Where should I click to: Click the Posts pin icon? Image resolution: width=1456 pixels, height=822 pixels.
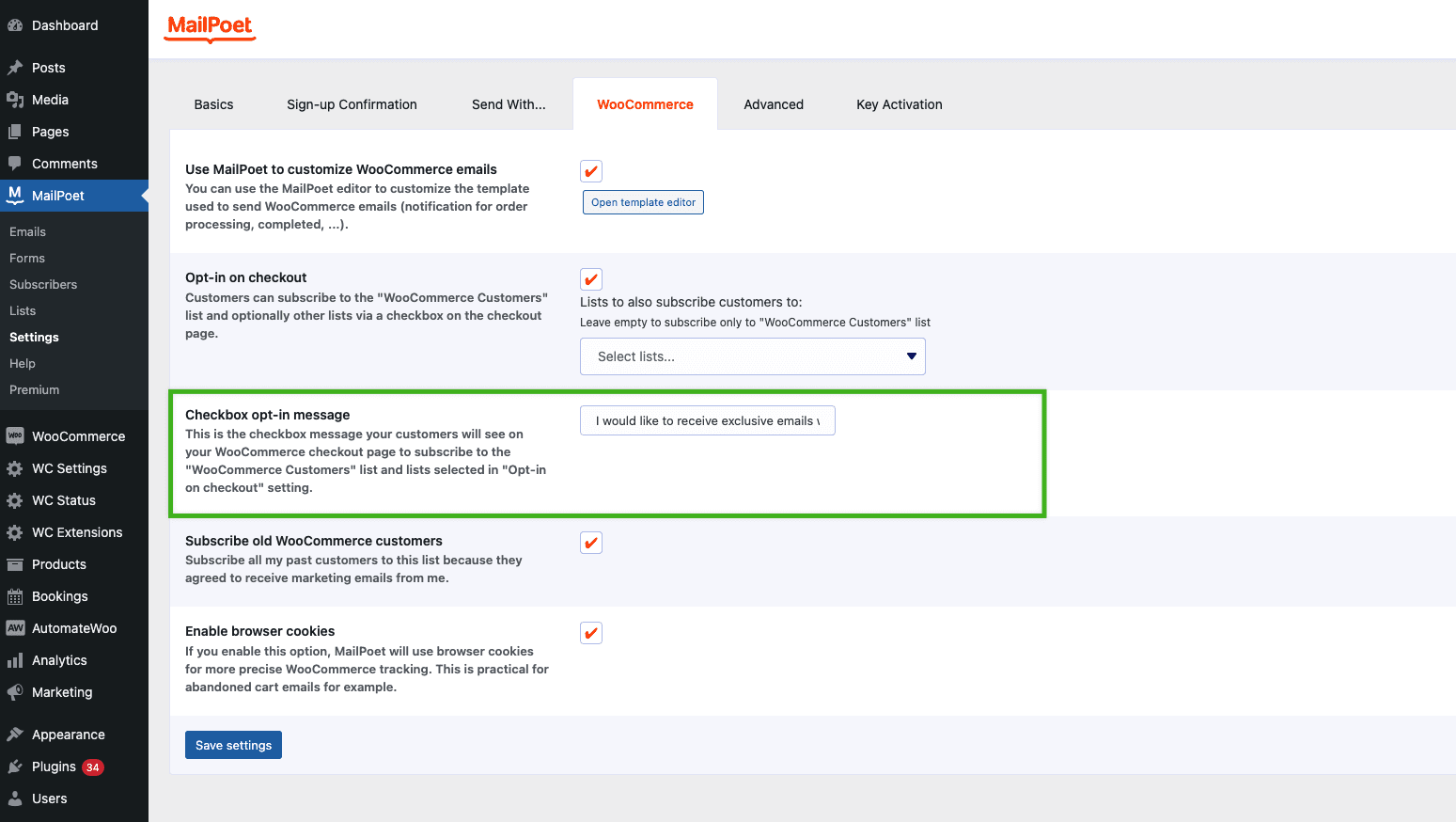15,68
